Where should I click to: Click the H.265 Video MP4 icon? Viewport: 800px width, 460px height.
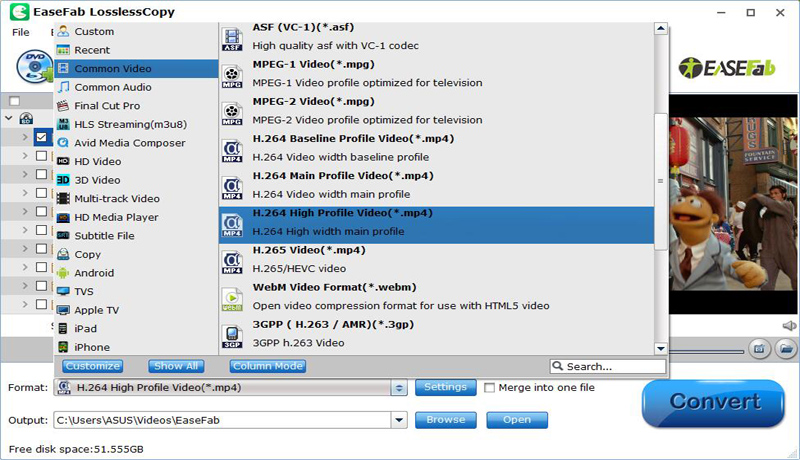(x=232, y=263)
